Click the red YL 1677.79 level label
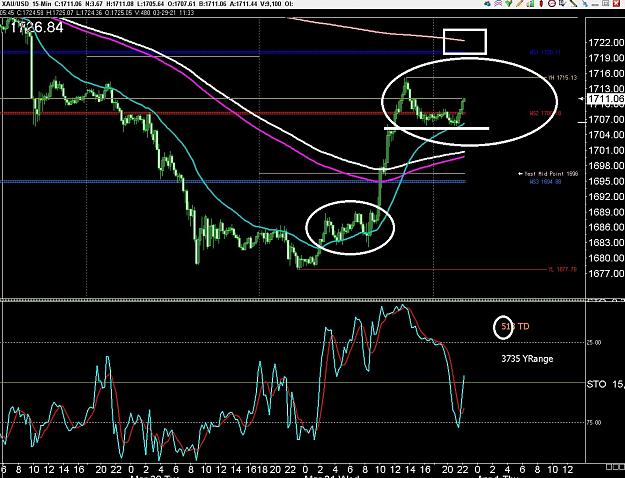The height and width of the screenshot is (478, 625). pyautogui.click(x=562, y=270)
